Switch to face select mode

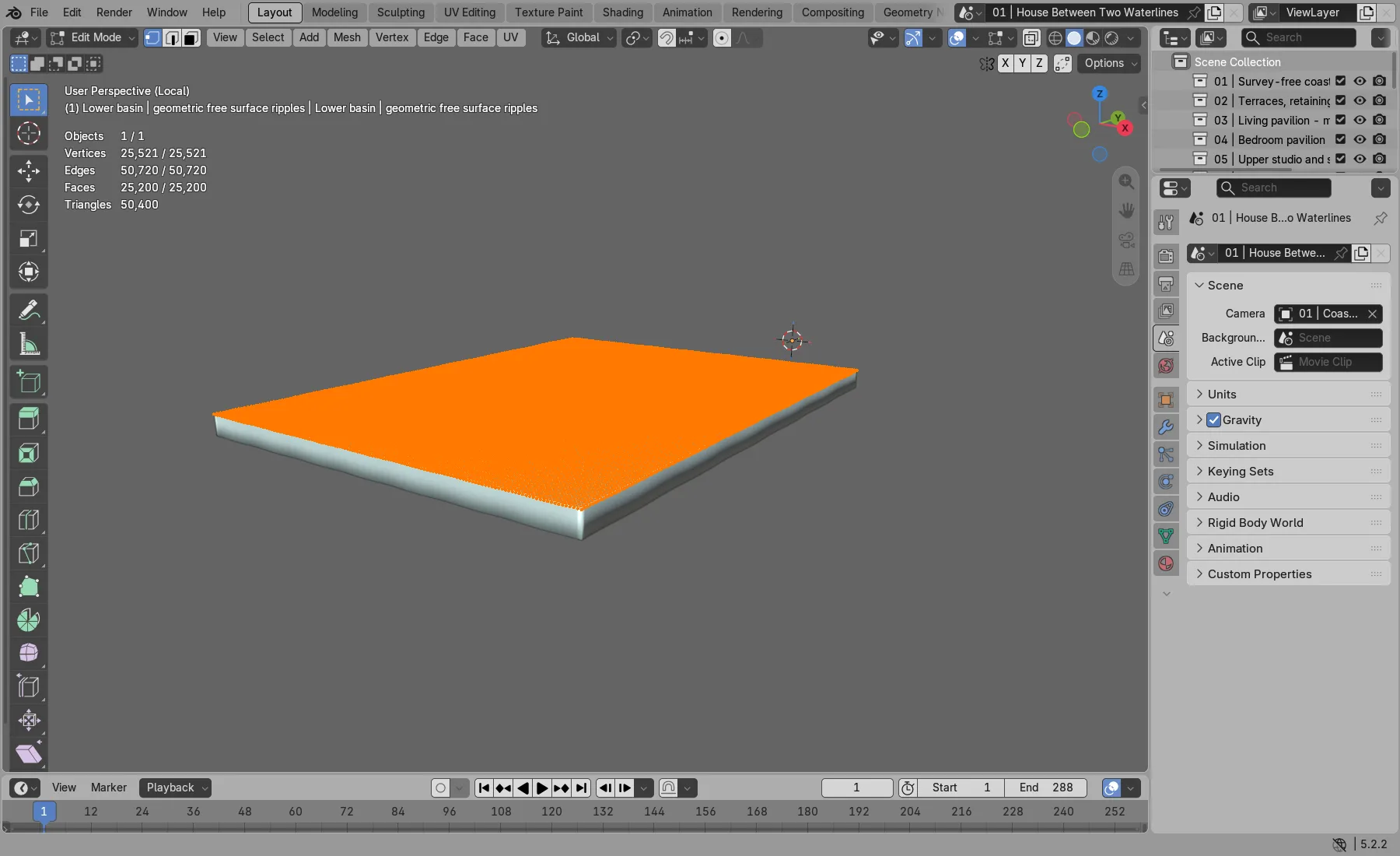(x=191, y=37)
